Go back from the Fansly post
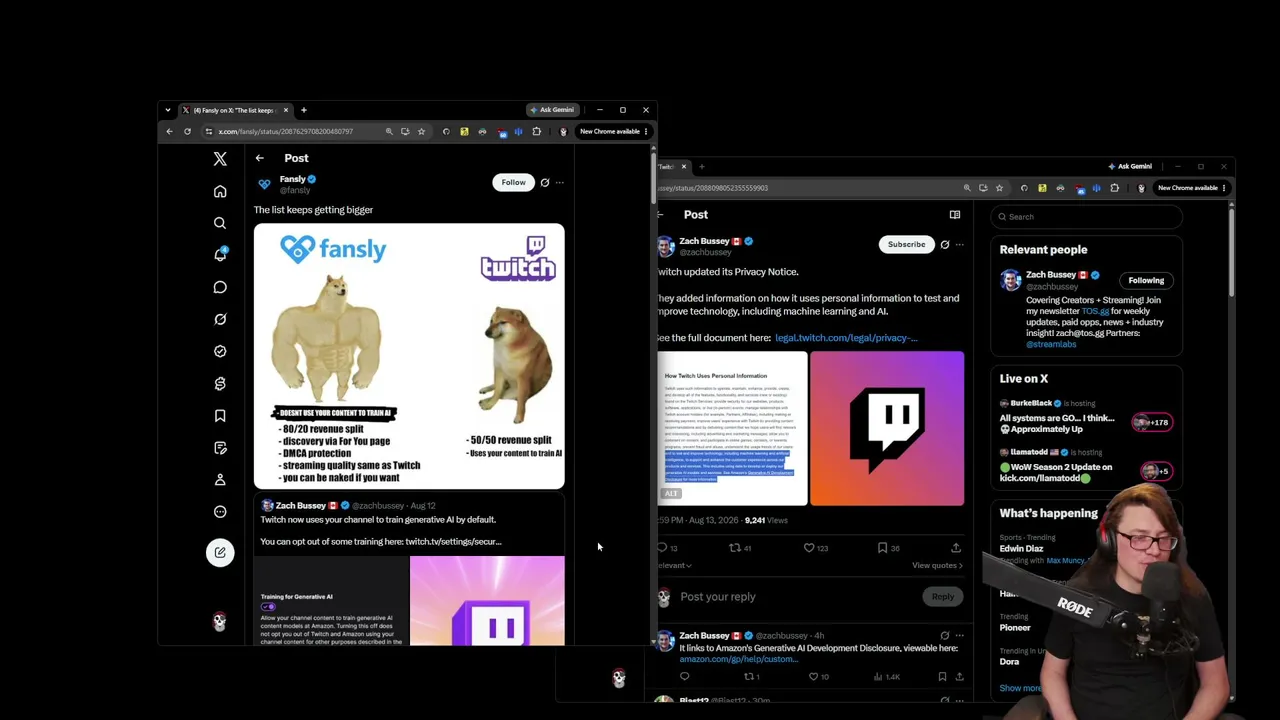Viewport: 1280px width, 720px height. click(x=259, y=158)
